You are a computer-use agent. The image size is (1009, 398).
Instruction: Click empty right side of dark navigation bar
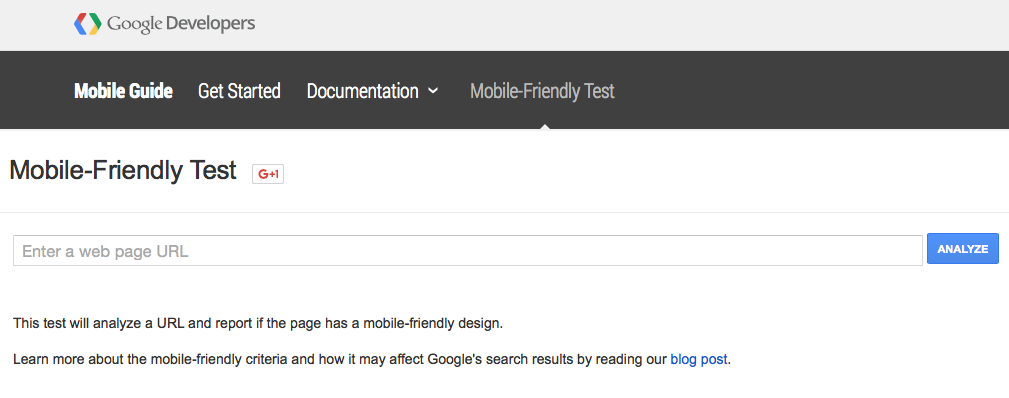811,90
